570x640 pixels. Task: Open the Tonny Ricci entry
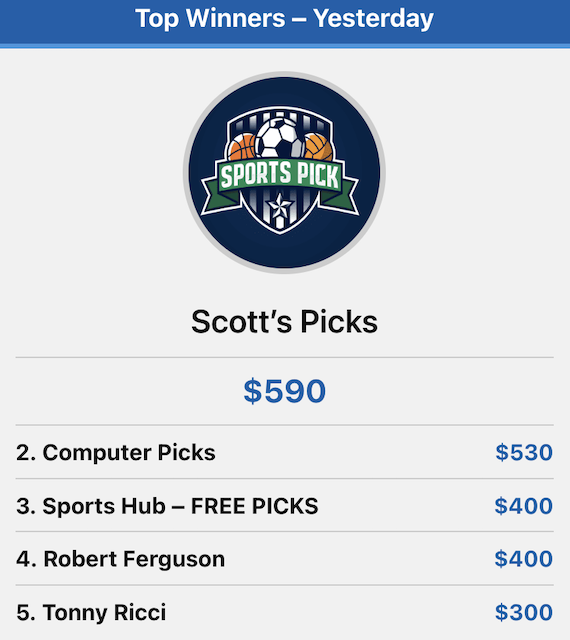[x=285, y=612]
